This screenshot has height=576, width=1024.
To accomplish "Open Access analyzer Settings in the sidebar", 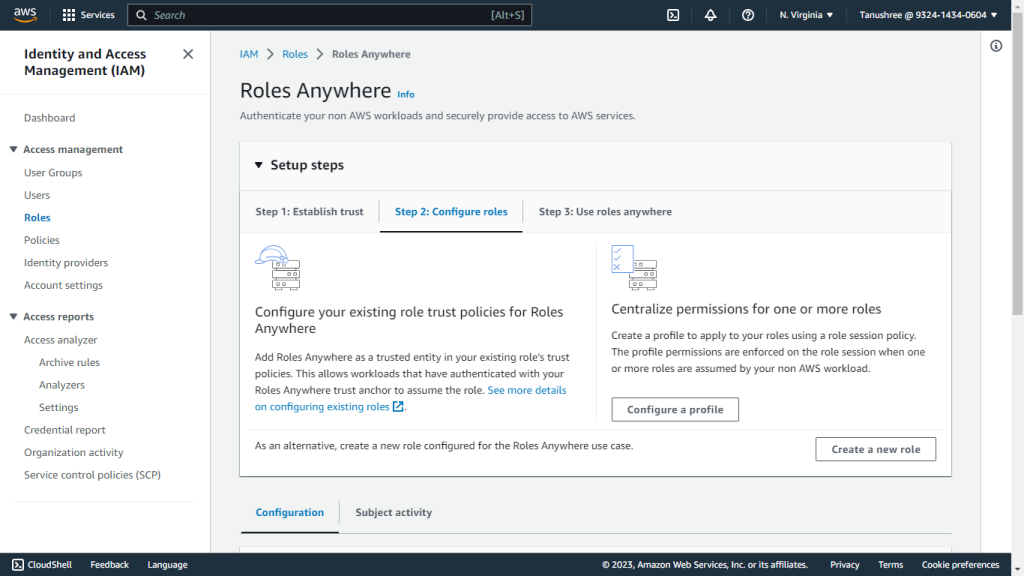I will pos(58,408).
